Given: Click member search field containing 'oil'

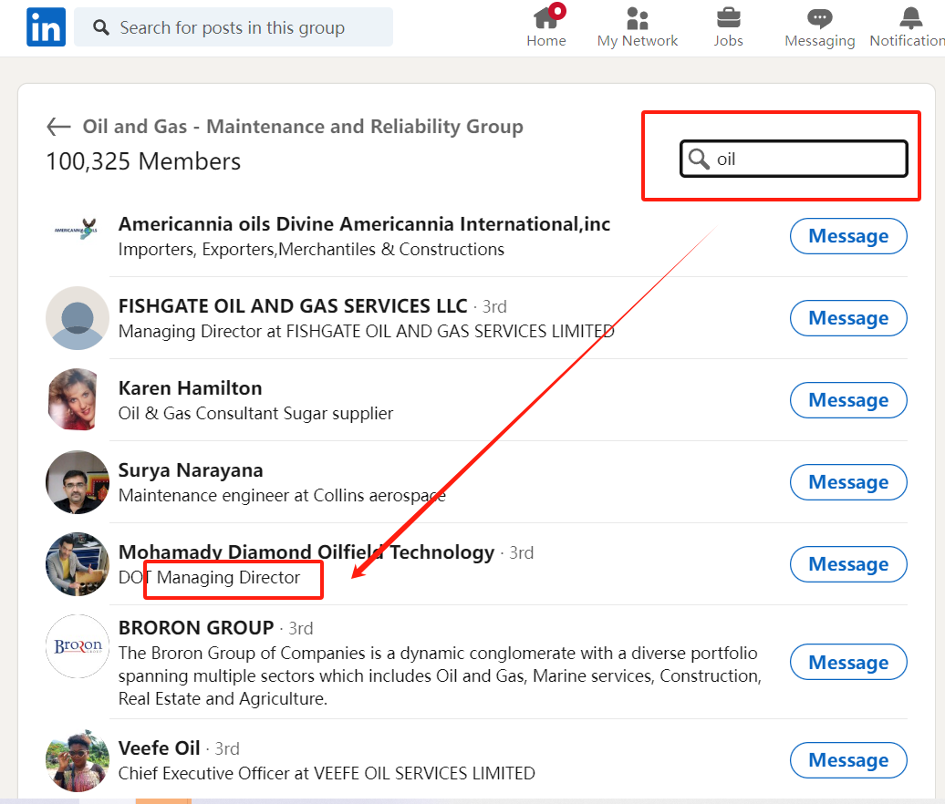Looking at the screenshot, I should 794,159.
